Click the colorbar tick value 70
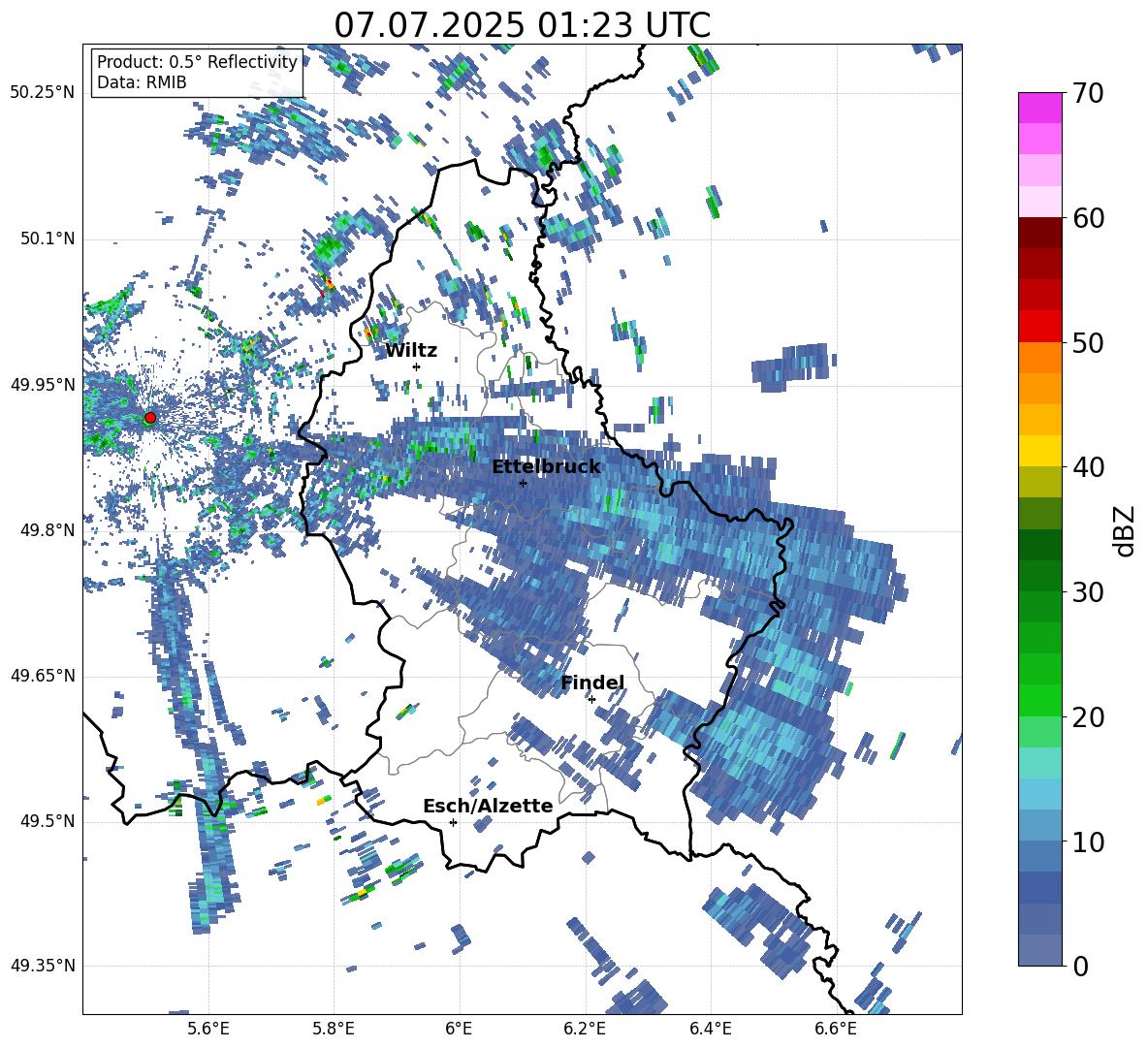This screenshot has width=1148, height=1048. [x=1087, y=93]
